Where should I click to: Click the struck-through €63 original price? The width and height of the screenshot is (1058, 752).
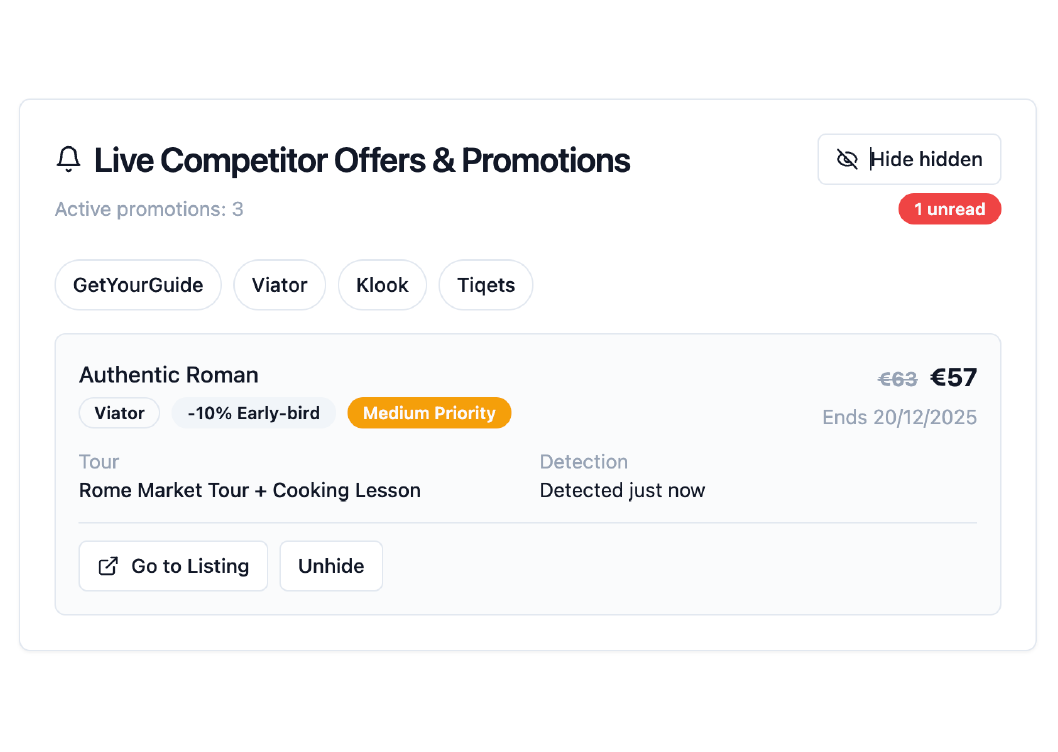pyautogui.click(x=897, y=379)
